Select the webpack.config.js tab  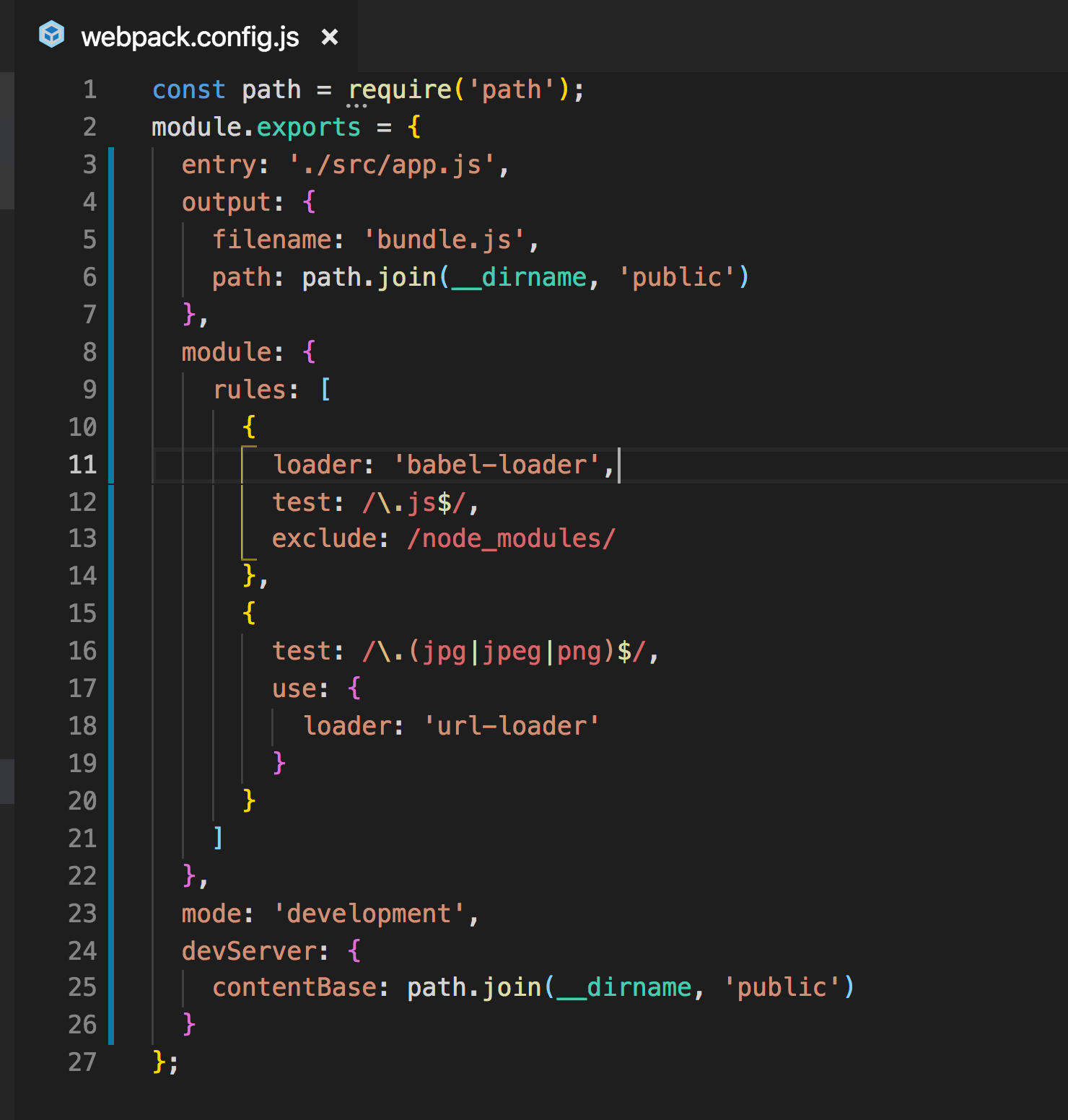tap(186, 36)
